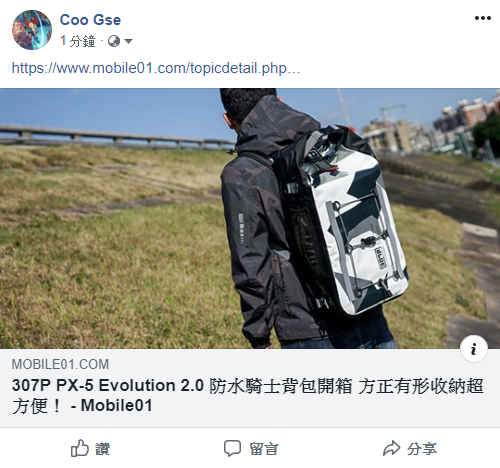Click the info 'i' icon on preview image
500x468 pixels.
(474, 349)
